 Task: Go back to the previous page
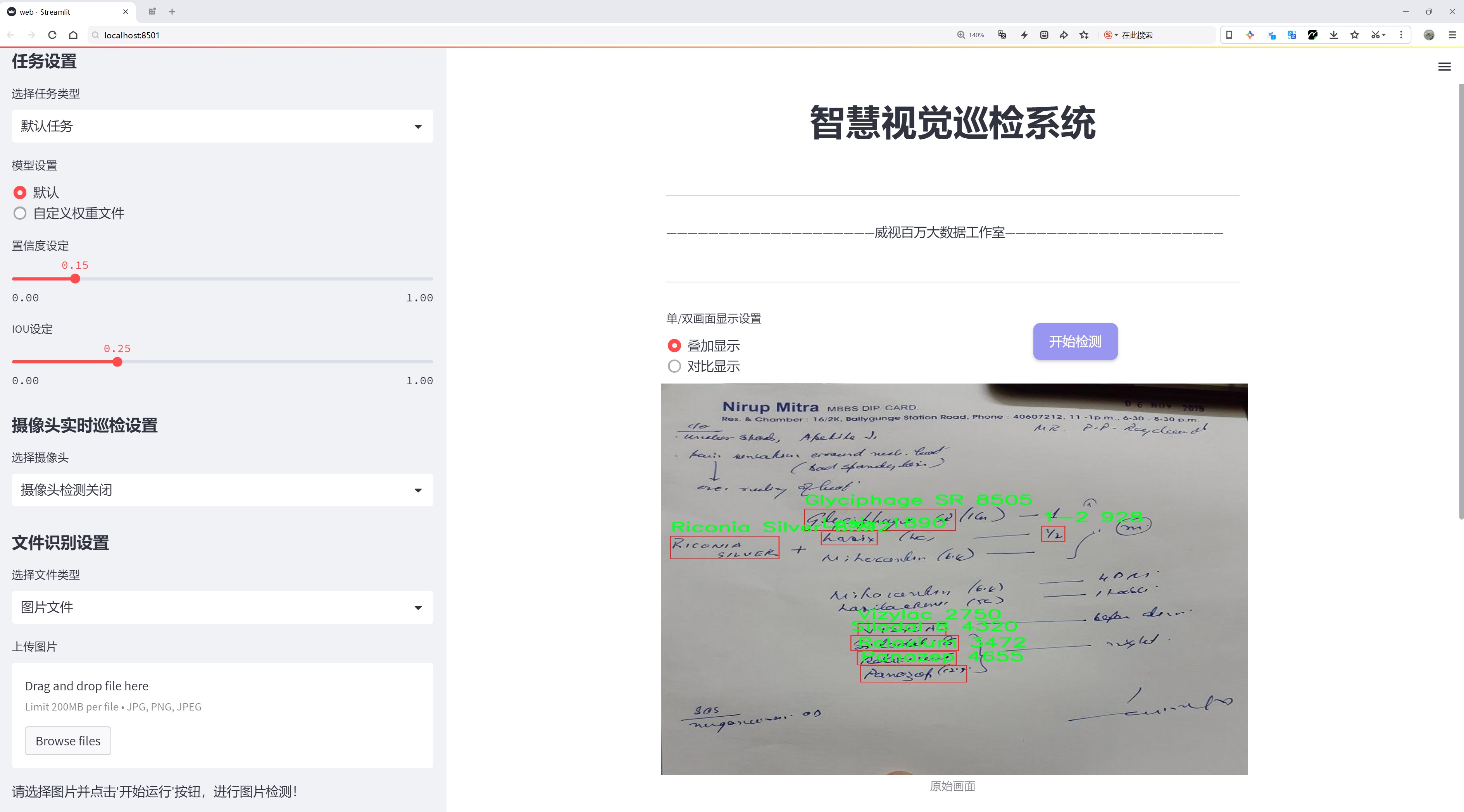(11, 35)
